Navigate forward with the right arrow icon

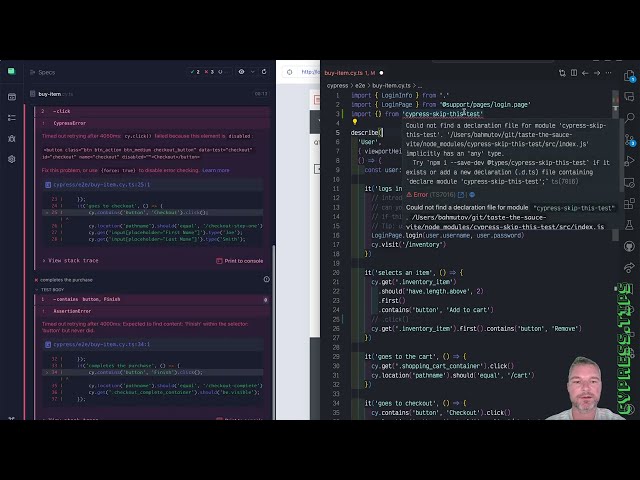coord(597,73)
